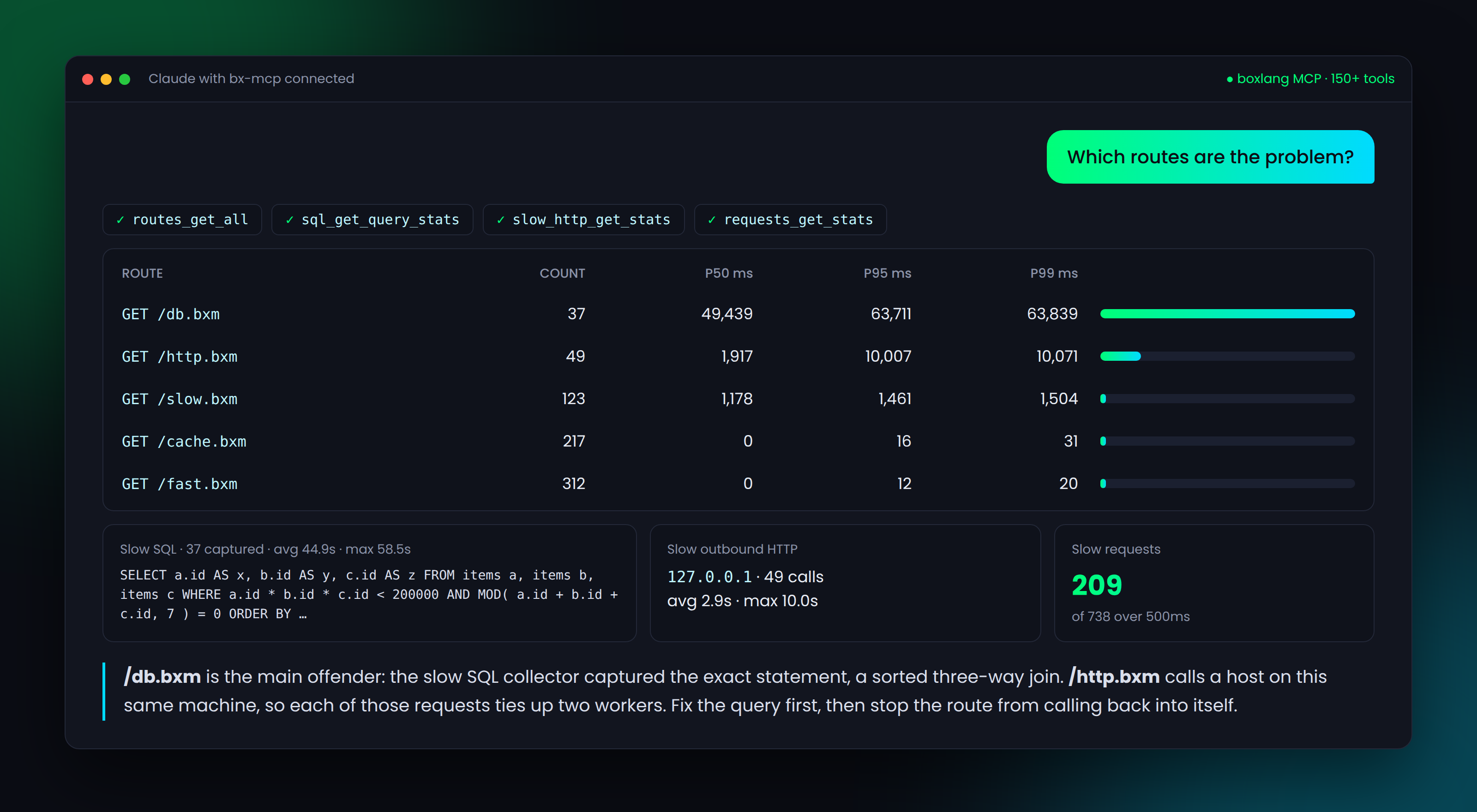Click the P95 value 1,461

point(895,399)
